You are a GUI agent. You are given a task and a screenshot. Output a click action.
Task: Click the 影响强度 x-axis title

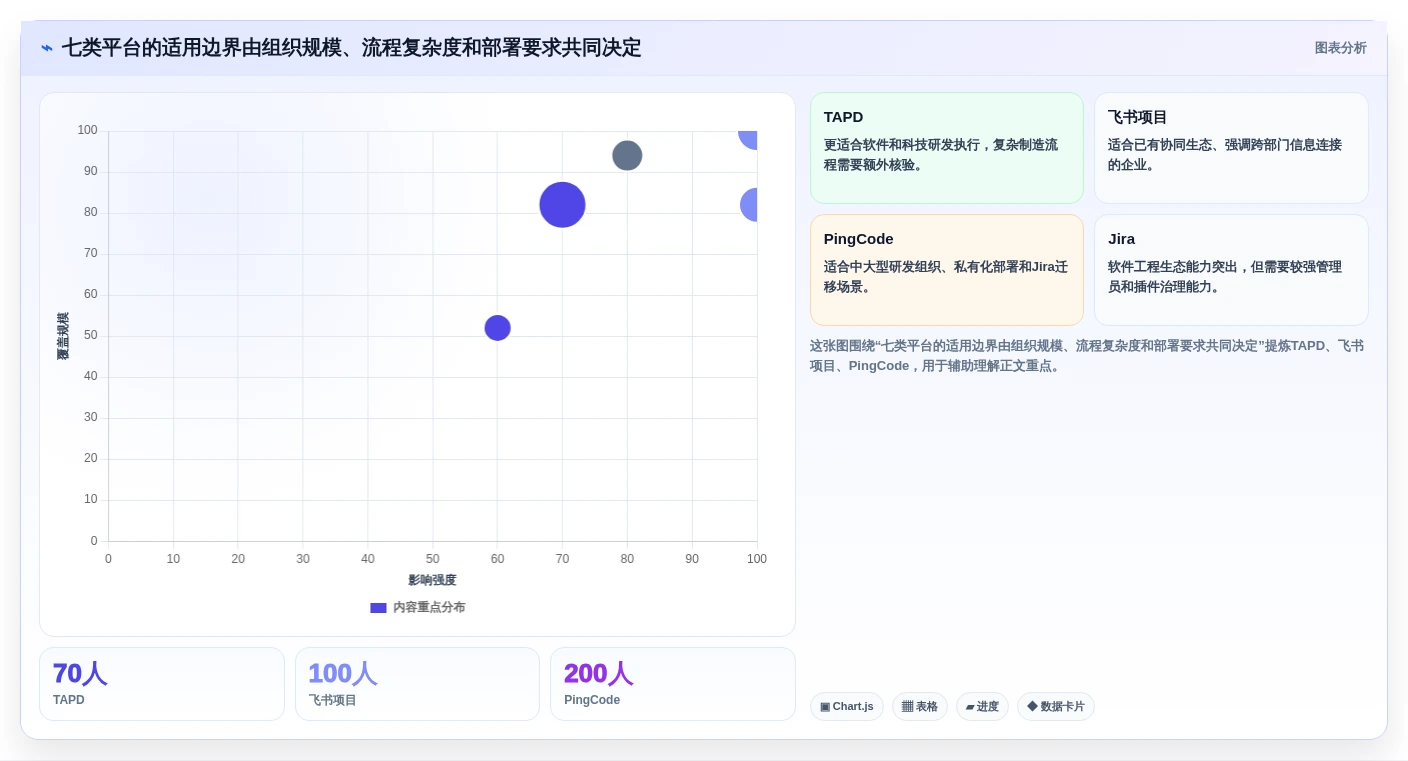[432, 580]
